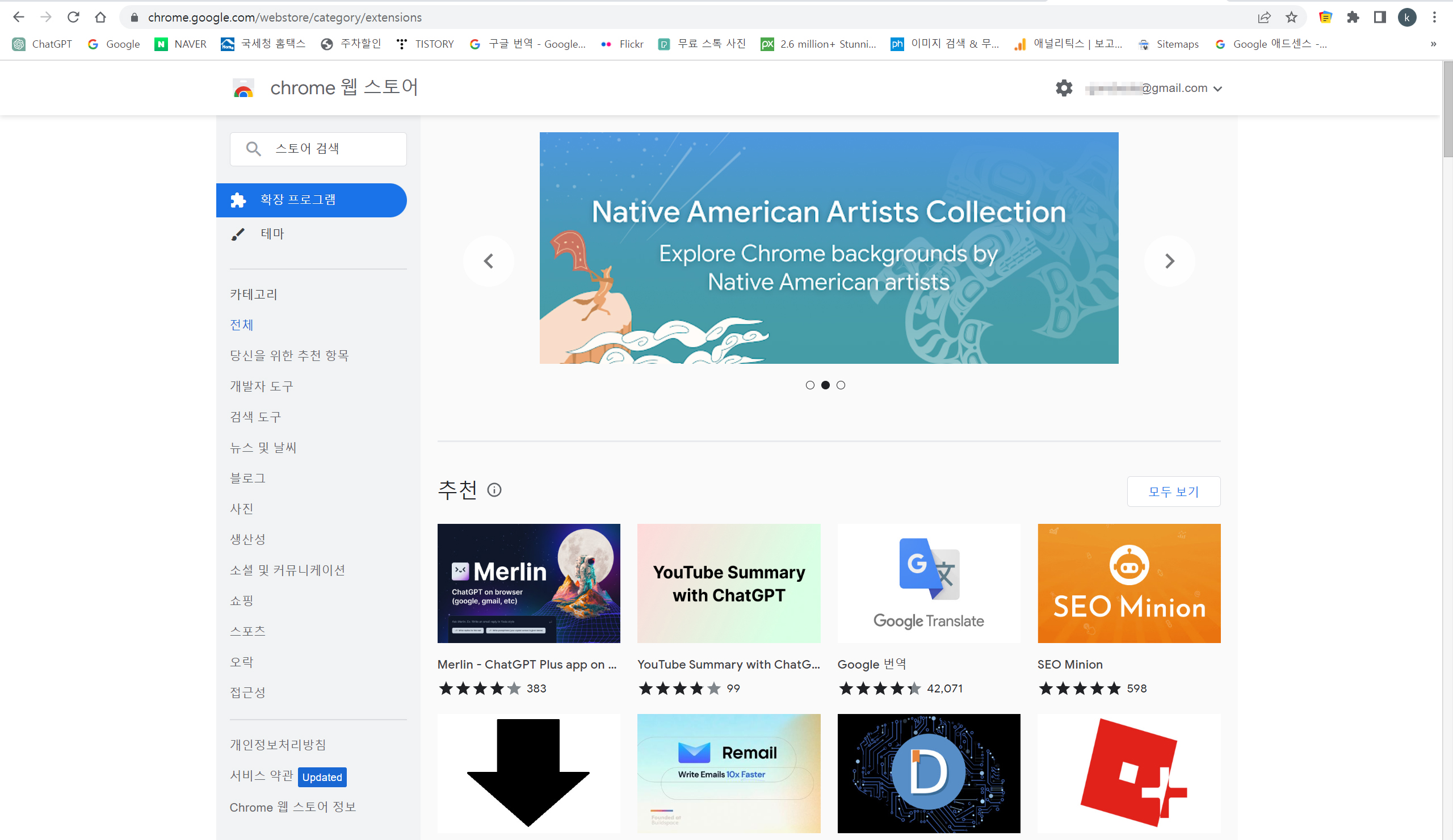1453x840 pixels.
Task: Open the 애널리틱스 bookmark
Action: [1068, 44]
